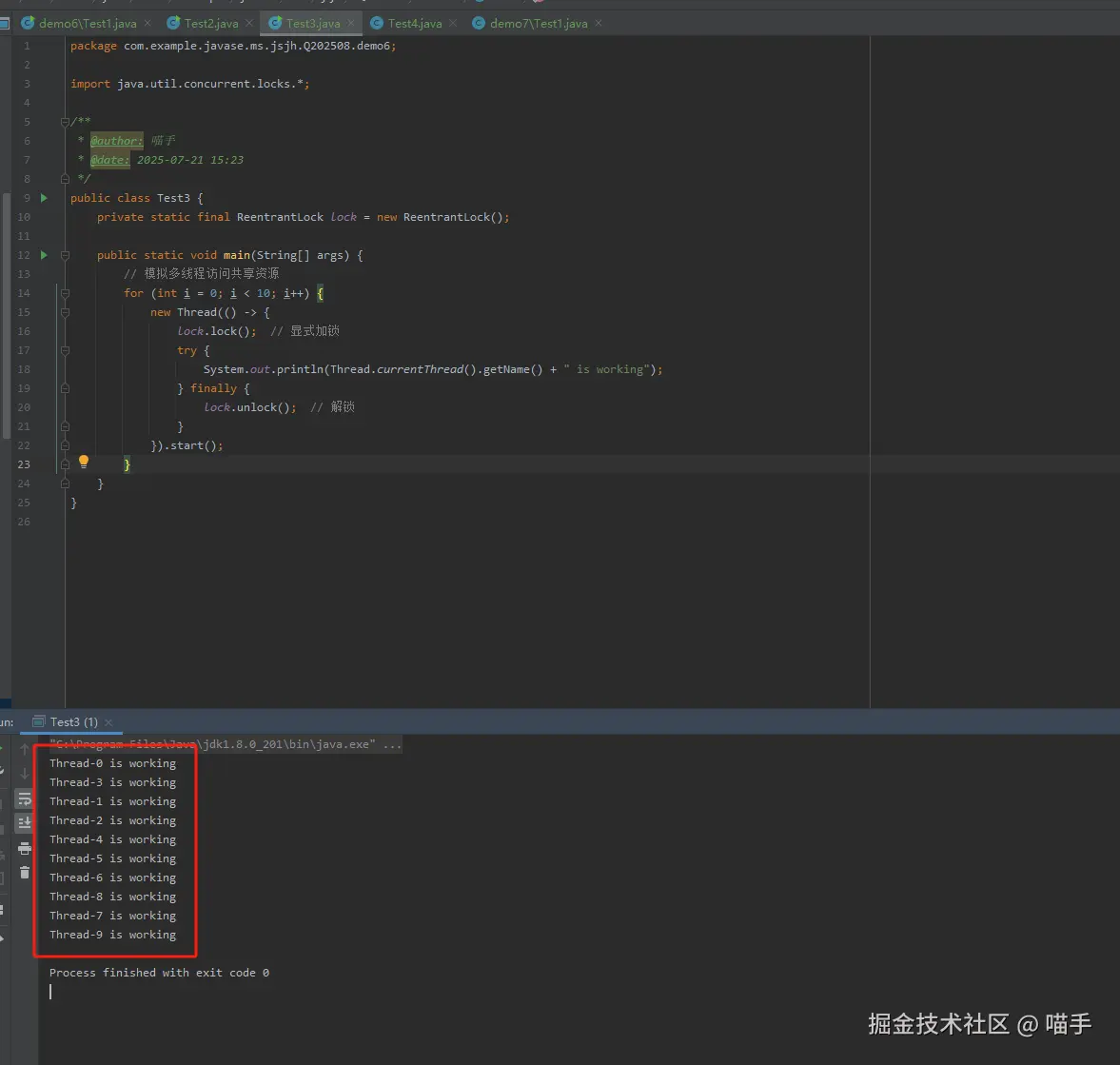Close the Test2.java tab

(x=249, y=23)
